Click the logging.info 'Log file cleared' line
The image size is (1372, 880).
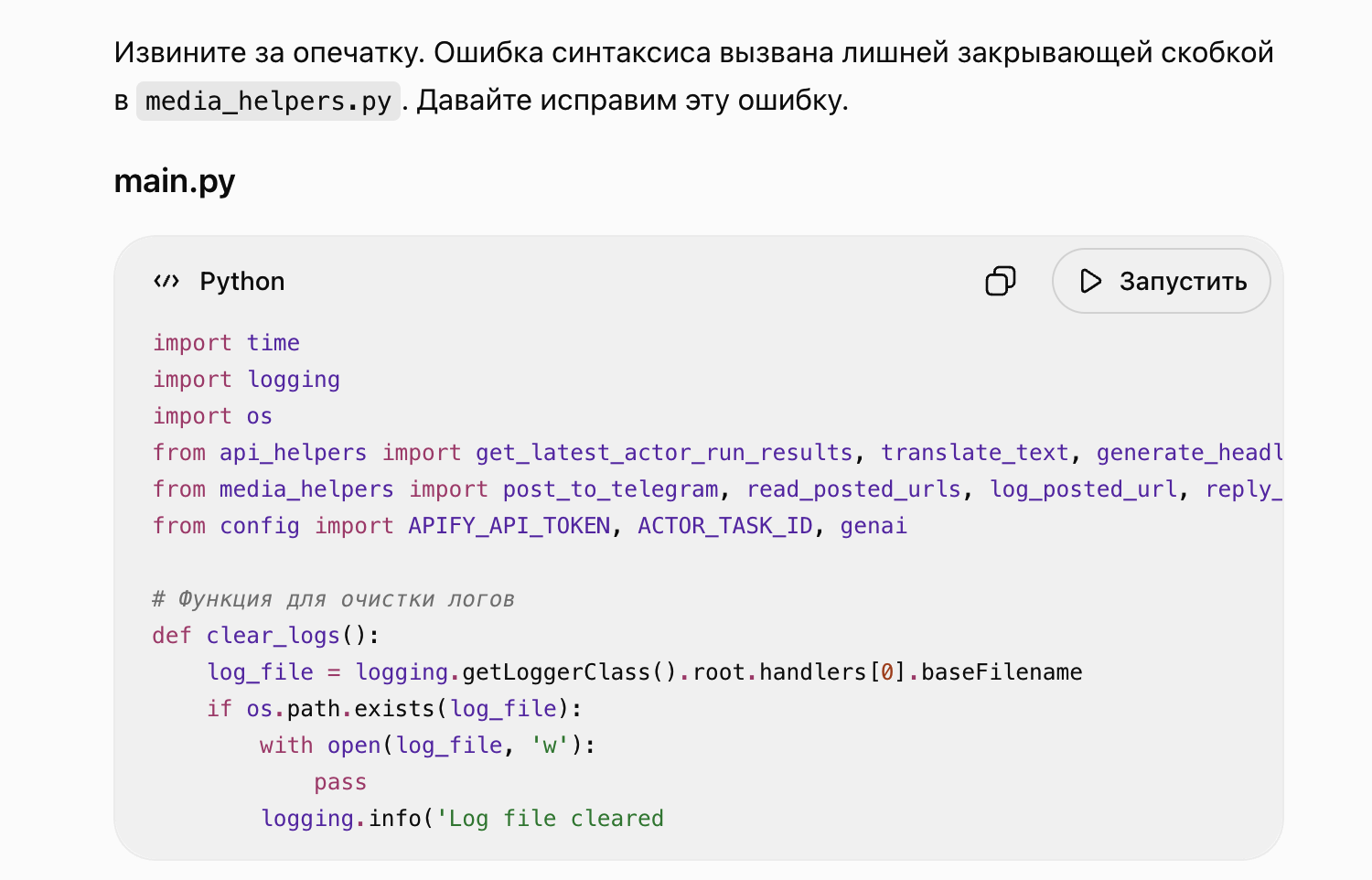coord(463,819)
